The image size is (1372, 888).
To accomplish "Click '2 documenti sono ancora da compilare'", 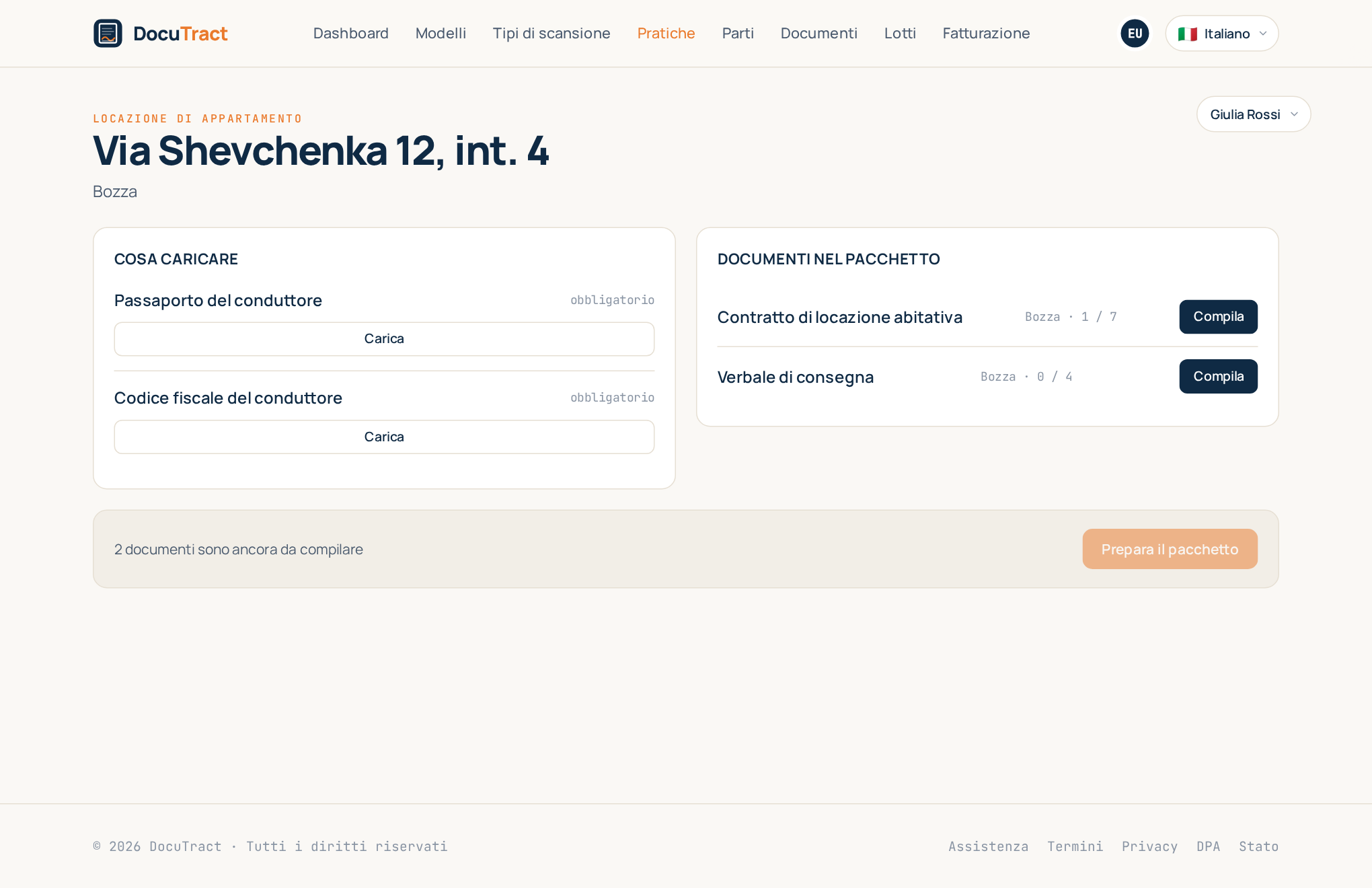I will [239, 550].
